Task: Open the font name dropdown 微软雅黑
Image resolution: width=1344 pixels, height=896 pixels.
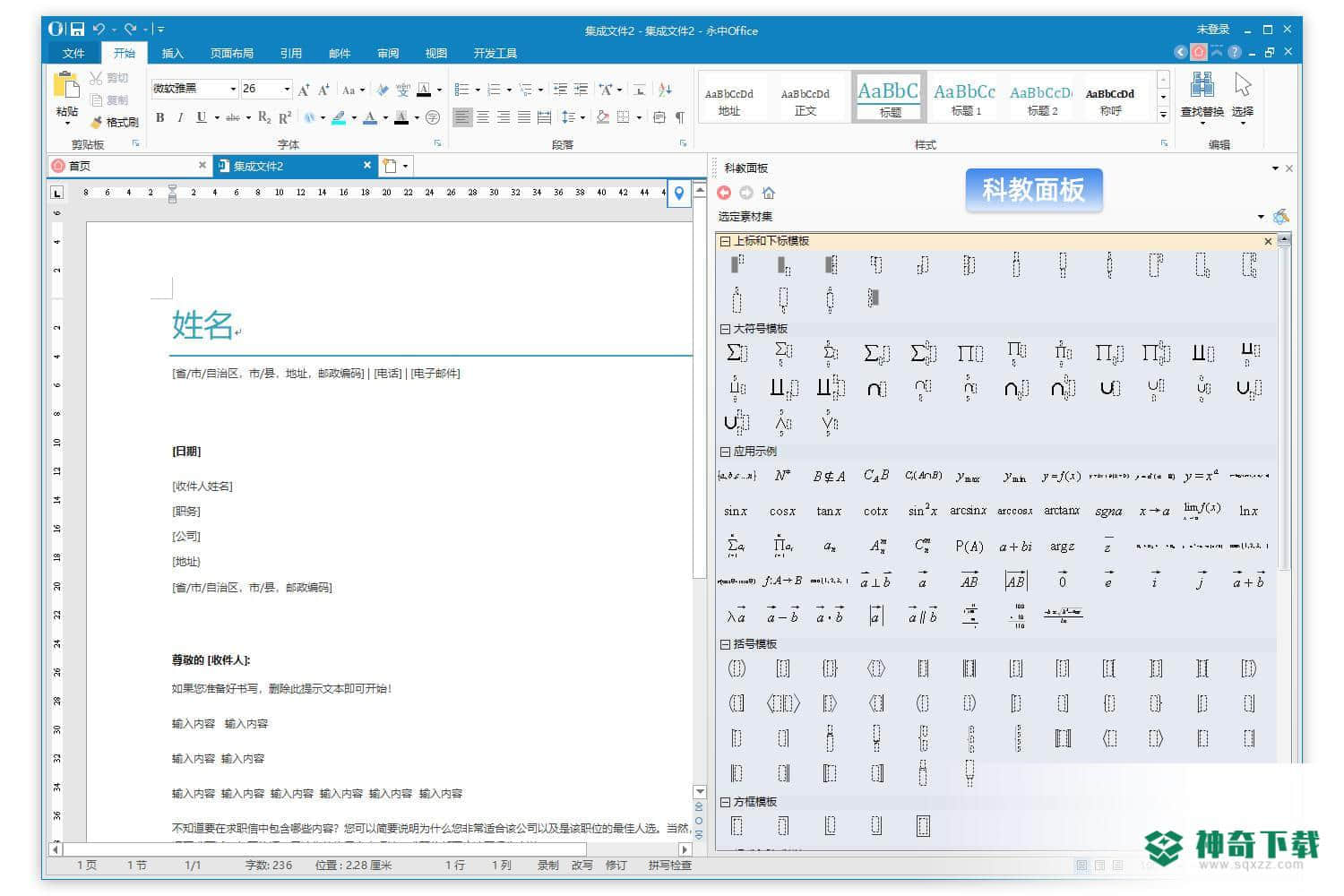Action: point(233,89)
